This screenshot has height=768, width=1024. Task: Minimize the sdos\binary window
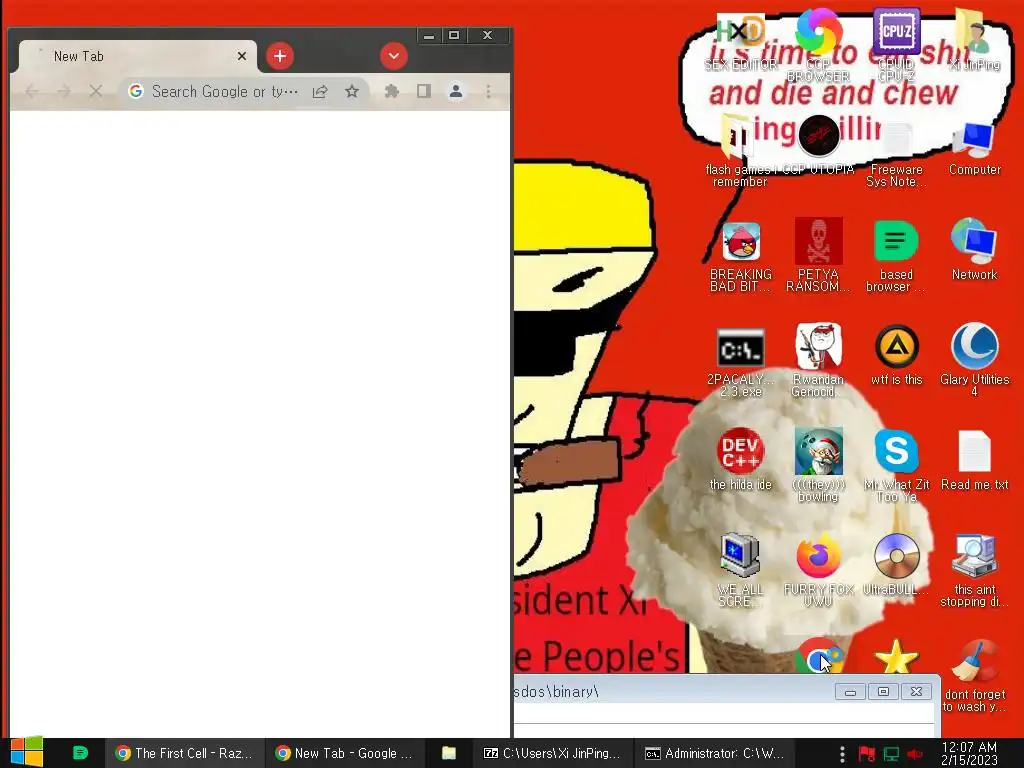850,692
